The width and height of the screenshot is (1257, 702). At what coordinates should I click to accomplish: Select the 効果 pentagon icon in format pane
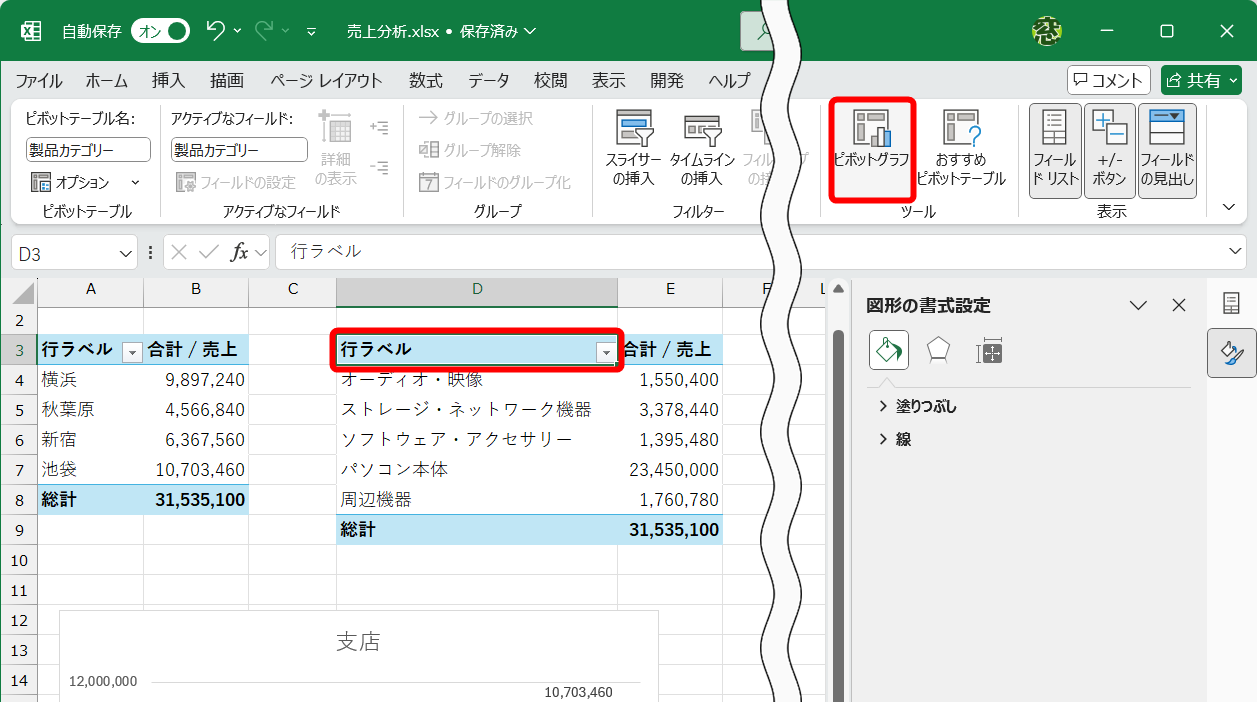938,351
